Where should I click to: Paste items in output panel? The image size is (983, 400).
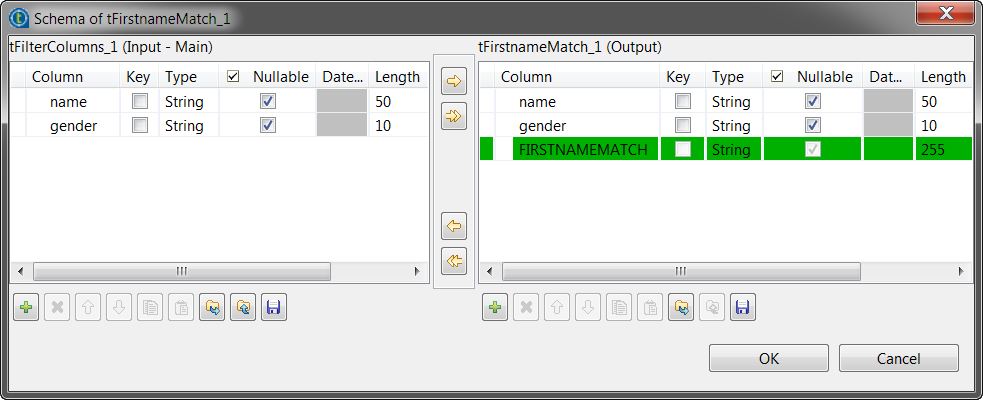tap(650, 307)
